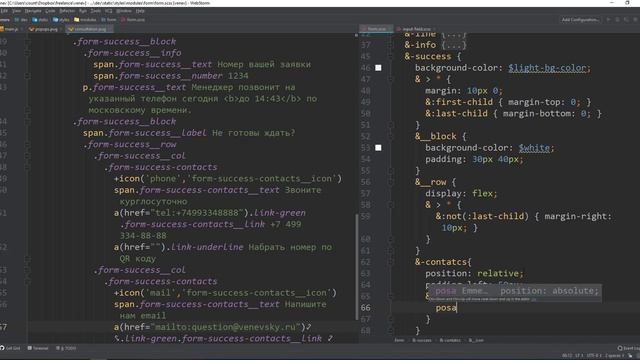Click the cursor position status bar entry
This screenshot has width=640, height=360.
point(567,356)
